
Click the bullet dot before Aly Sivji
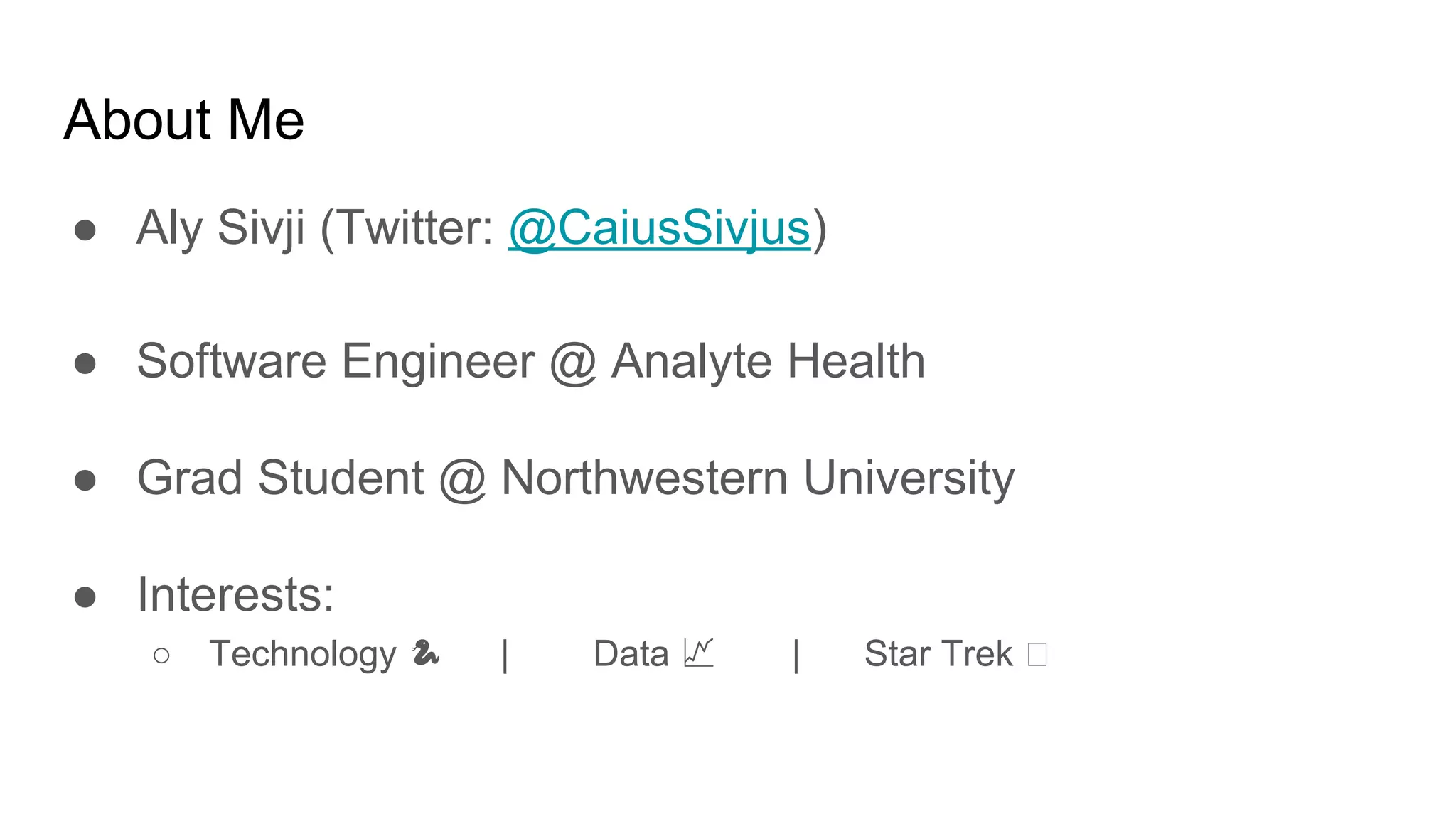[85, 230]
